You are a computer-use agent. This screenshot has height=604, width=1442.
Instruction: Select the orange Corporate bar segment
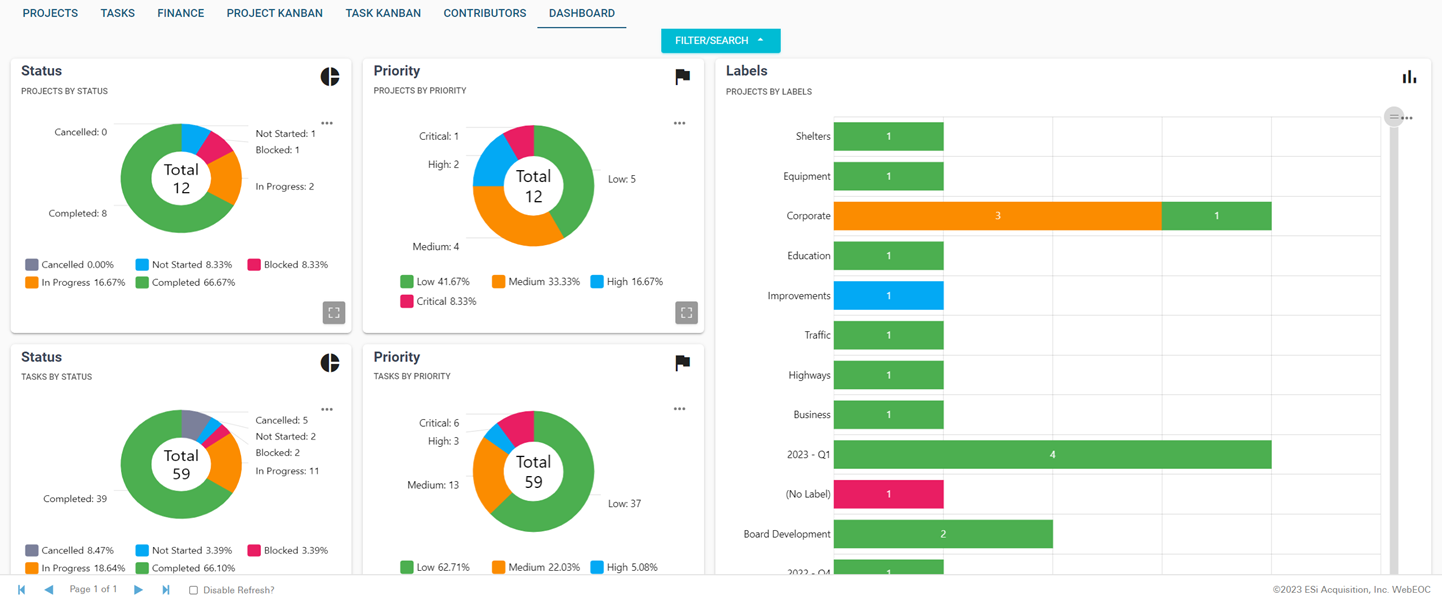coord(997,215)
